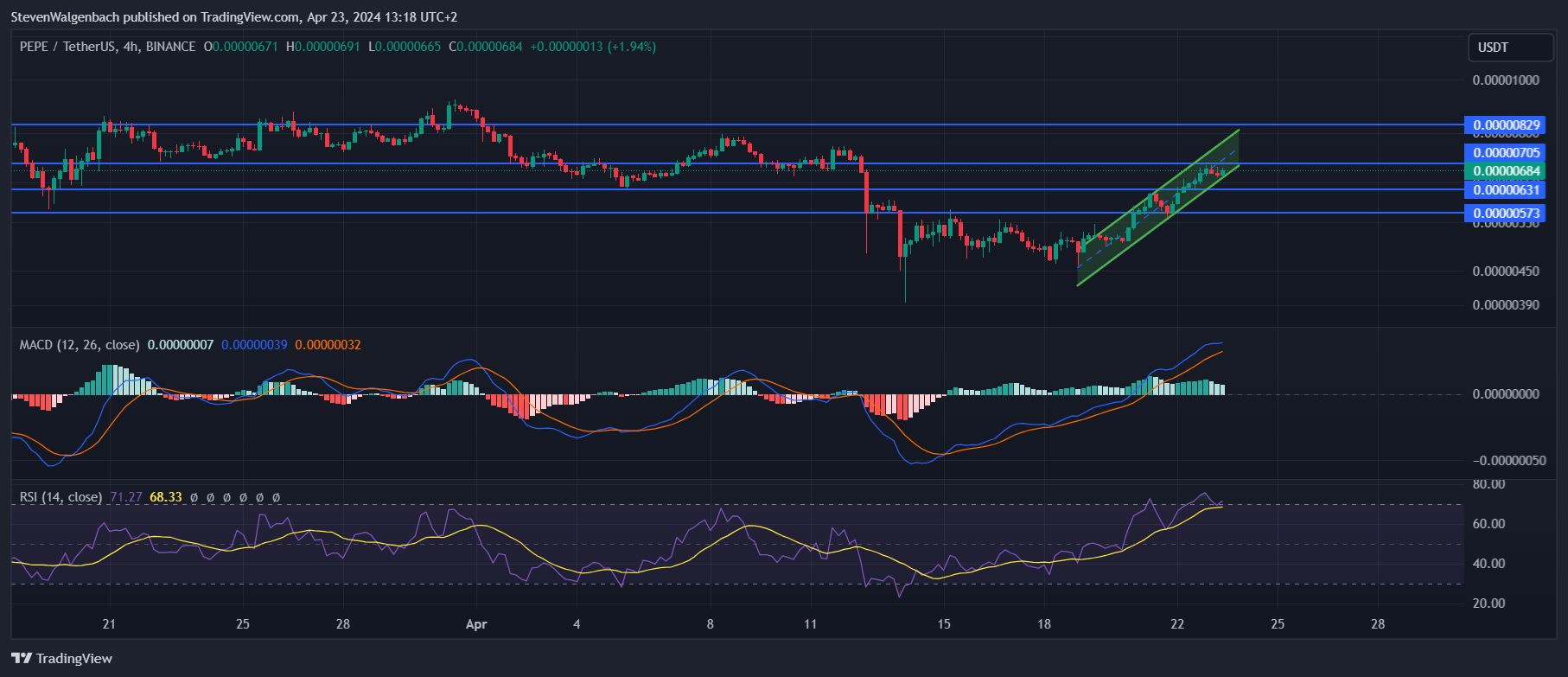Click the TradingView logo at the bottom
The height and width of the screenshot is (677, 1568).
coord(62,658)
